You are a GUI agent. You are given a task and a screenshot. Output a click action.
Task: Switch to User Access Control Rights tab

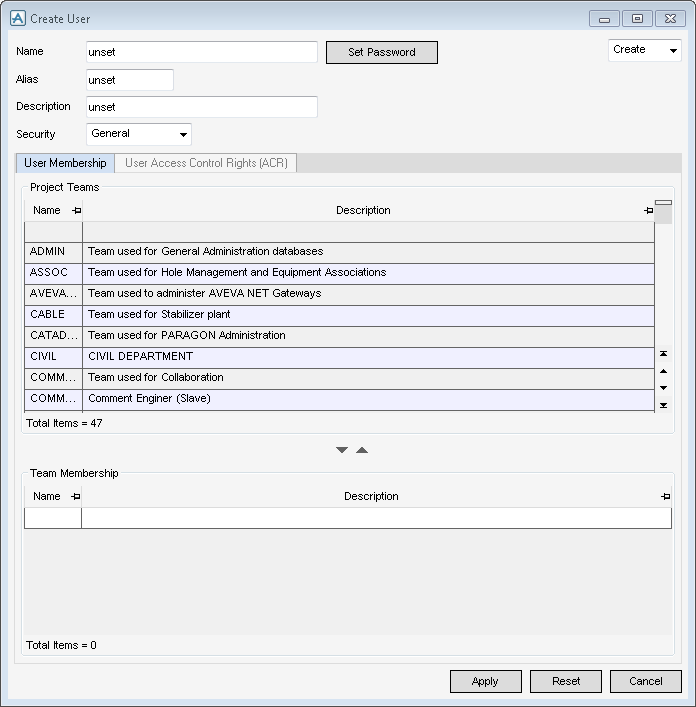click(x=206, y=163)
